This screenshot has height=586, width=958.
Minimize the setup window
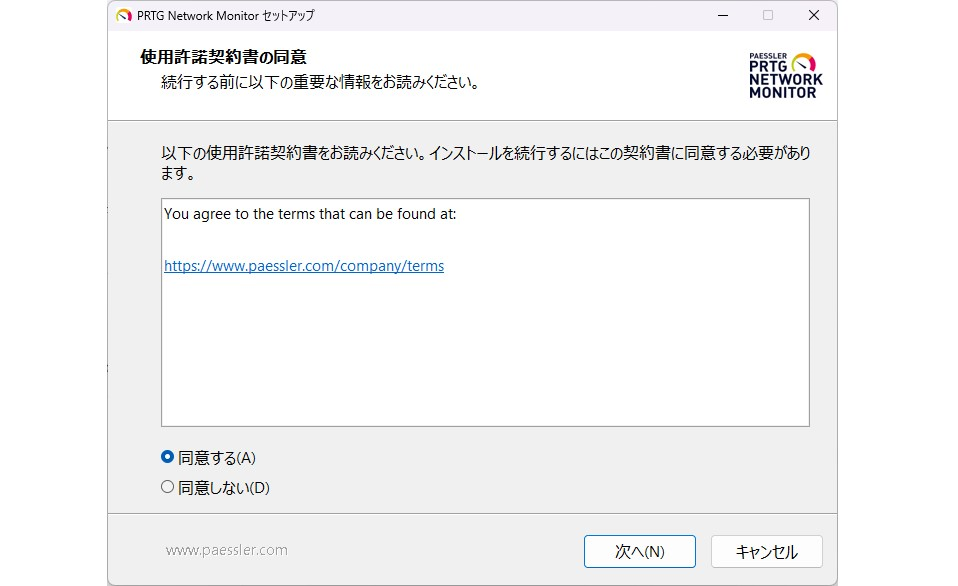tap(723, 15)
